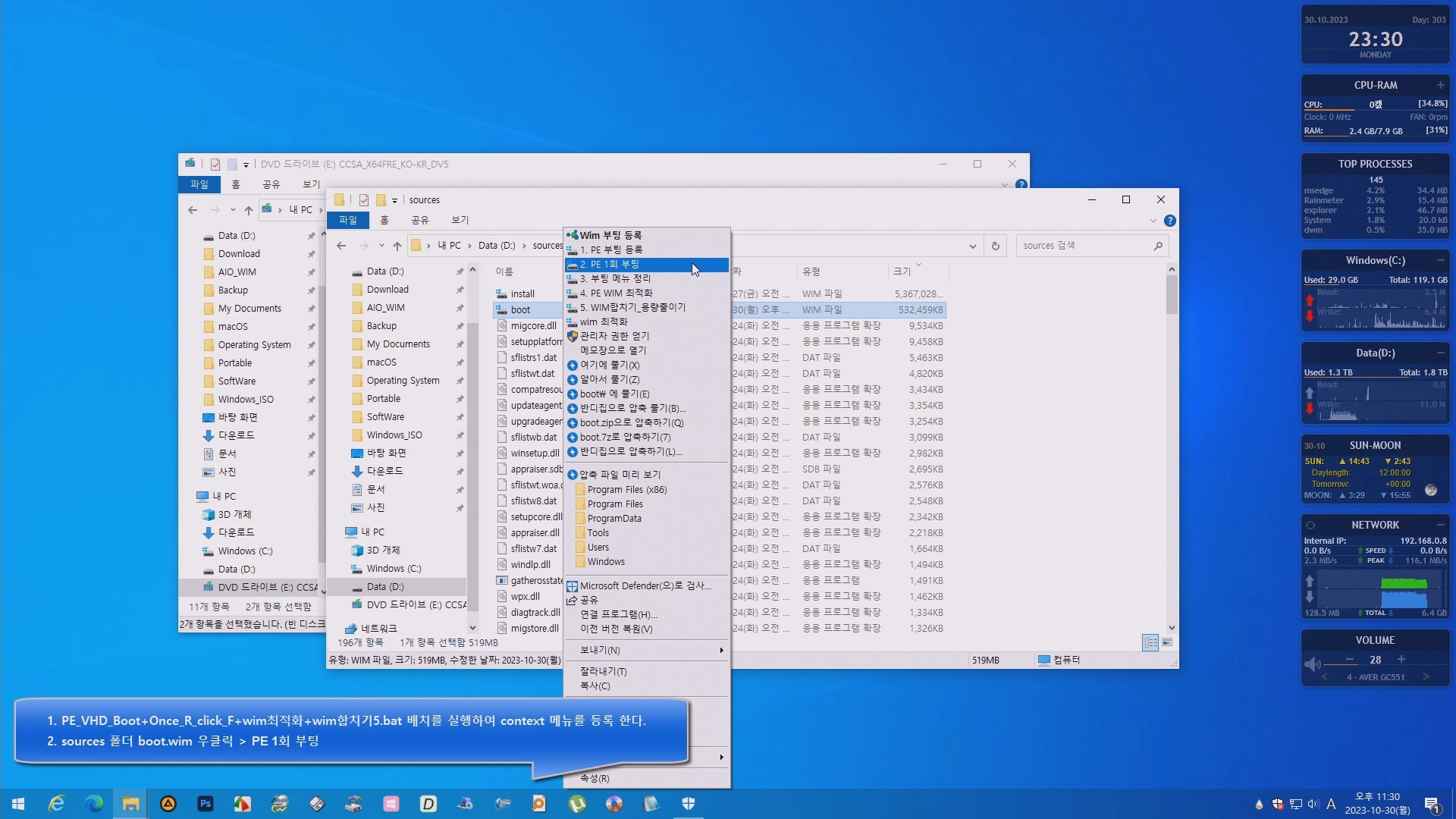Switch to large icons view in status bar
This screenshot has height=819, width=1456.
1167,642
